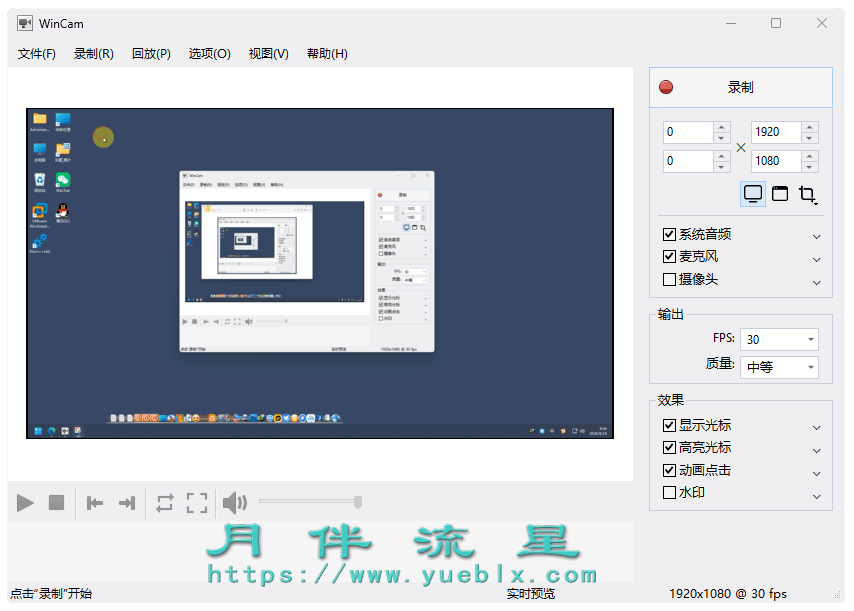Open the 回放(P) menu
The height and width of the screenshot is (611, 854).
point(151,54)
